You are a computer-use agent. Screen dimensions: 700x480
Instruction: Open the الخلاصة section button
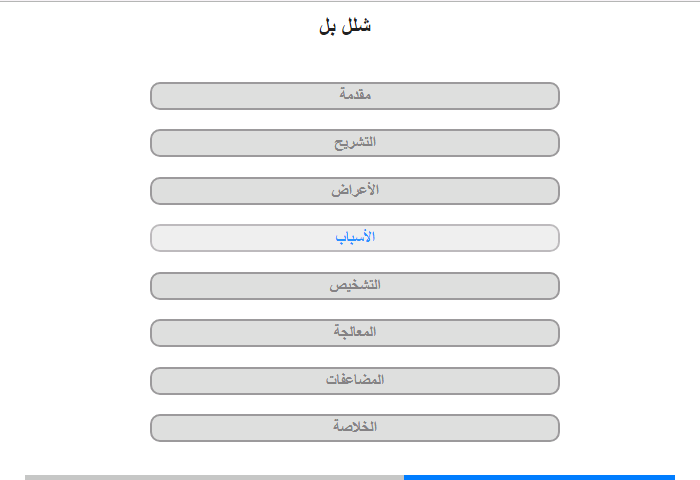point(355,428)
